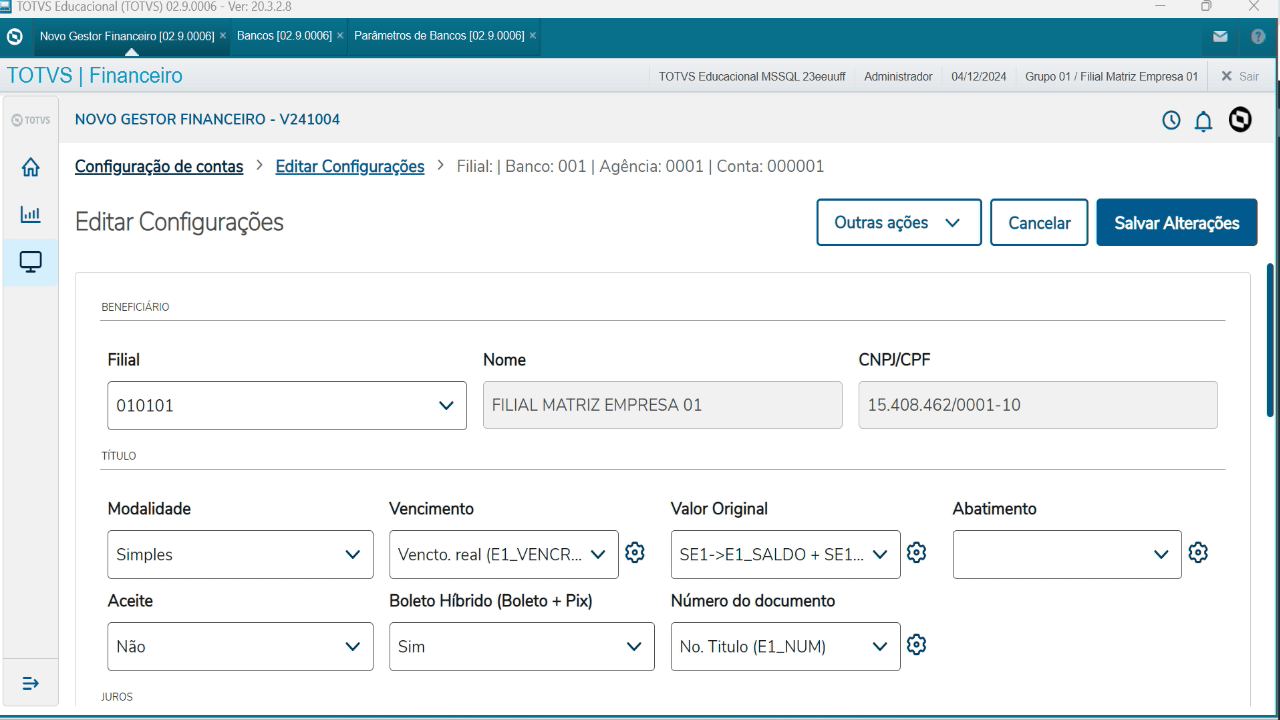Open the Número do documento dropdown
This screenshot has width=1280, height=720.
[x=786, y=646]
